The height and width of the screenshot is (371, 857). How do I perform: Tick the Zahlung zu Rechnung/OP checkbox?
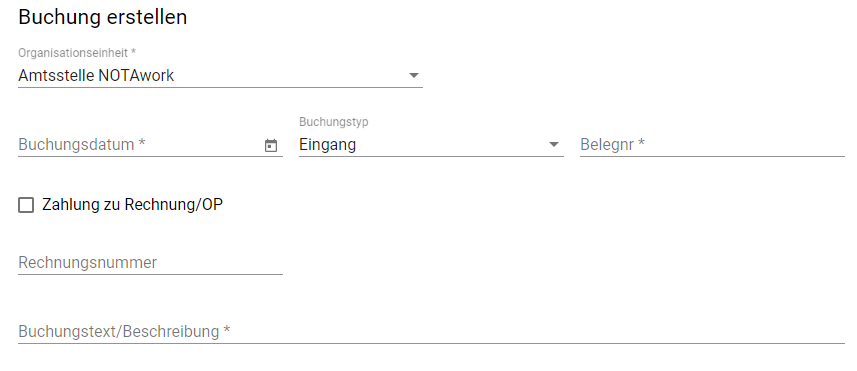(26, 205)
